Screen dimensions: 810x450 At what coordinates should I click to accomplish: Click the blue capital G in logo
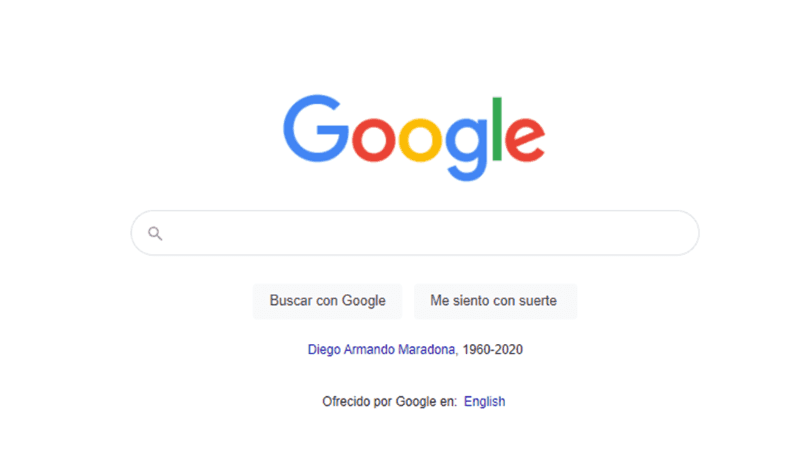(x=316, y=128)
